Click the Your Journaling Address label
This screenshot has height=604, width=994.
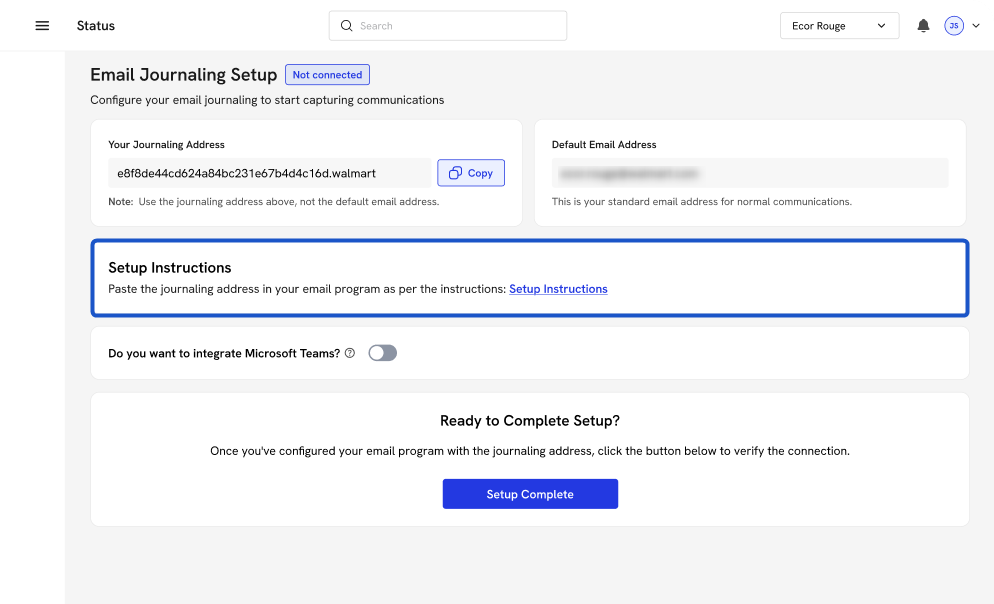click(166, 145)
